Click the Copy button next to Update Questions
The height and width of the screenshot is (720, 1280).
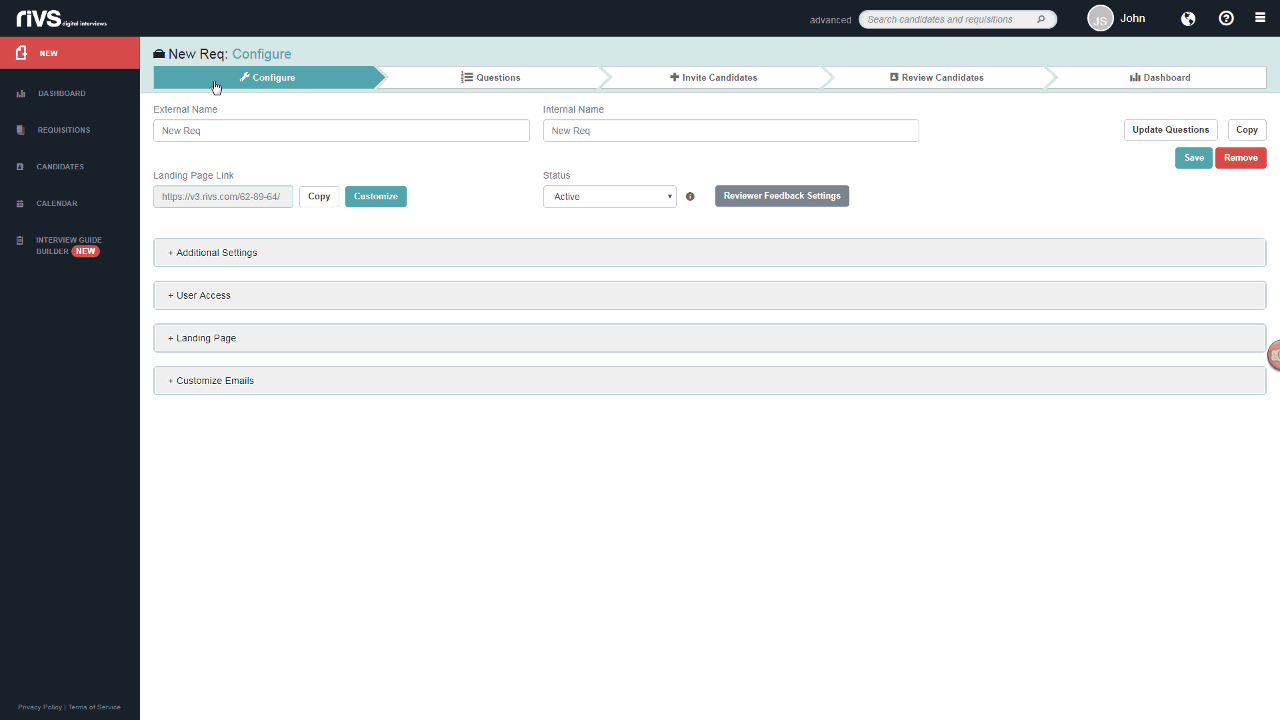(x=1247, y=130)
